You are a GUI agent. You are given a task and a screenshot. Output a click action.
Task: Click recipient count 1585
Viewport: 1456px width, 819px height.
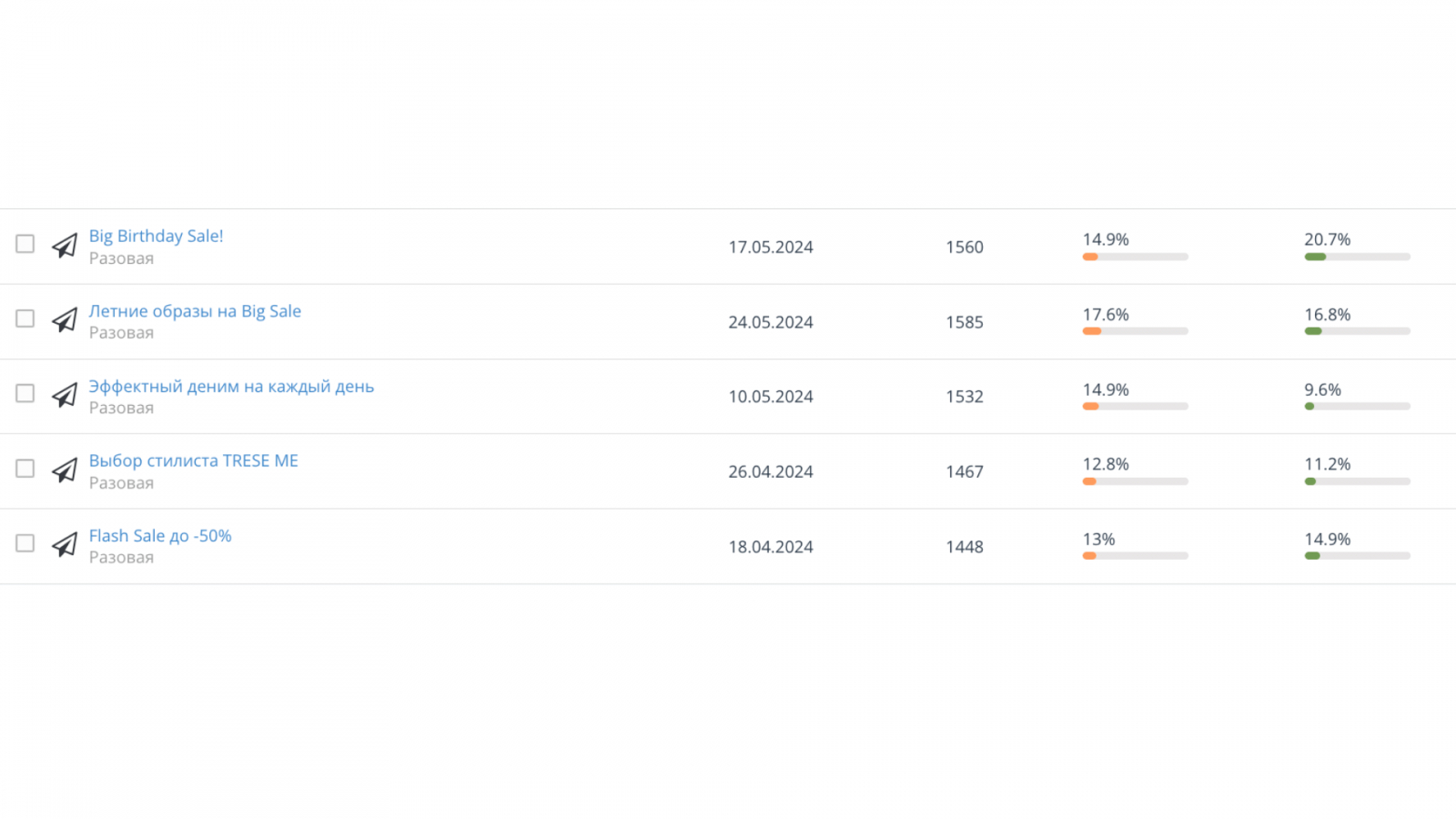(964, 322)
